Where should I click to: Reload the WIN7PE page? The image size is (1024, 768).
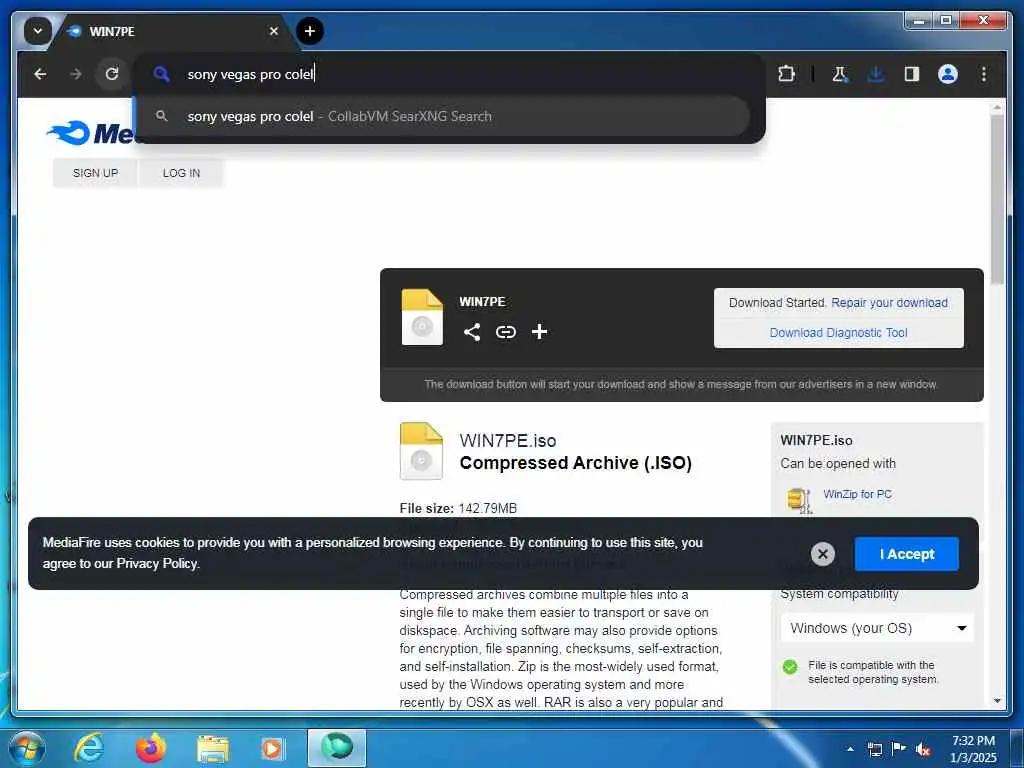(x=112, y=74)
